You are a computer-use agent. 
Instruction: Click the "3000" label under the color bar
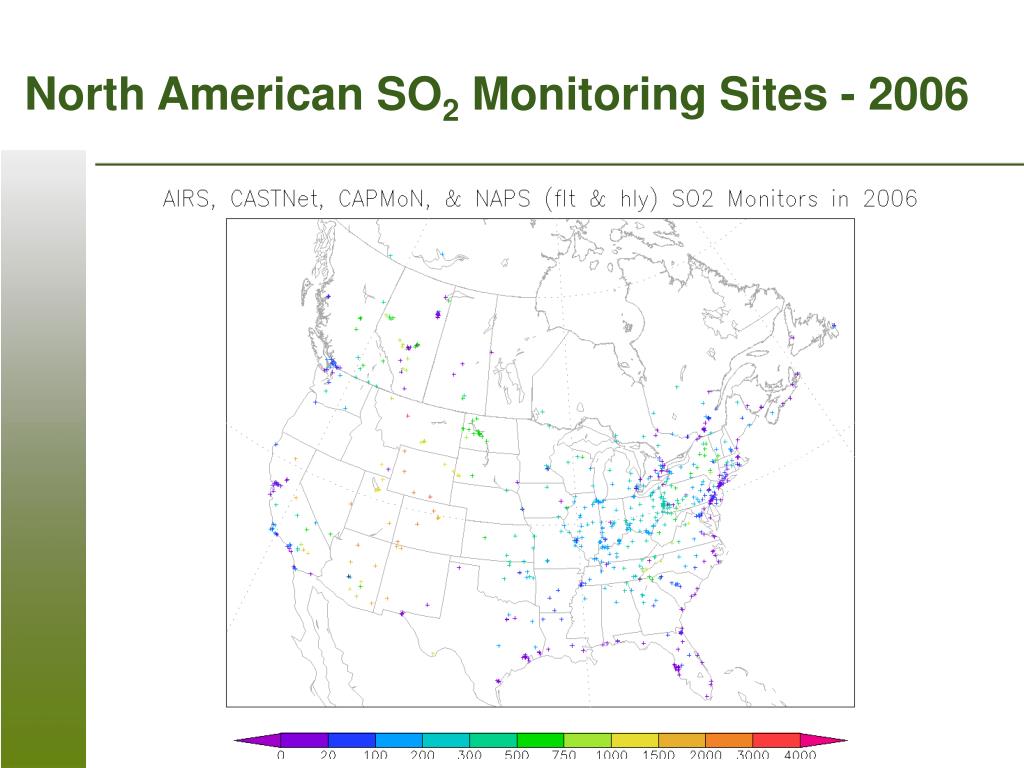(753, 754)
